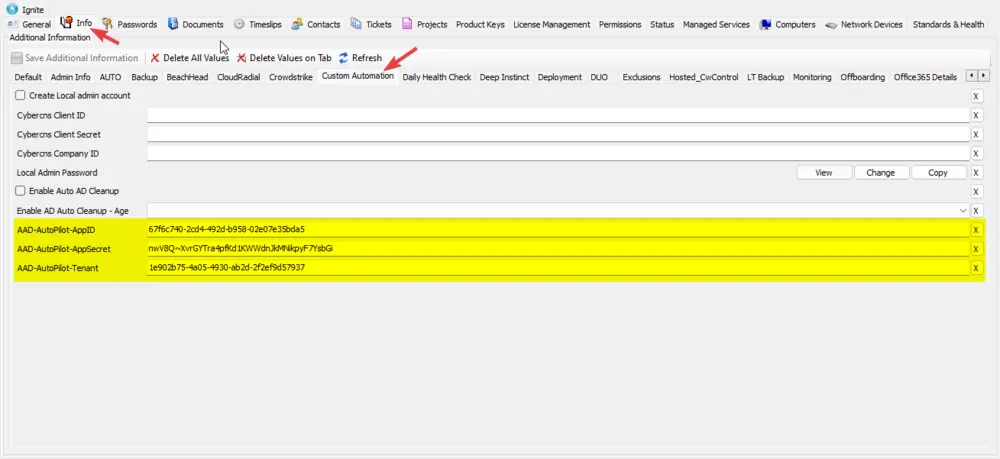Switch to the General tab
This screenshot has height=459, width=1000.
coord(29,24)
